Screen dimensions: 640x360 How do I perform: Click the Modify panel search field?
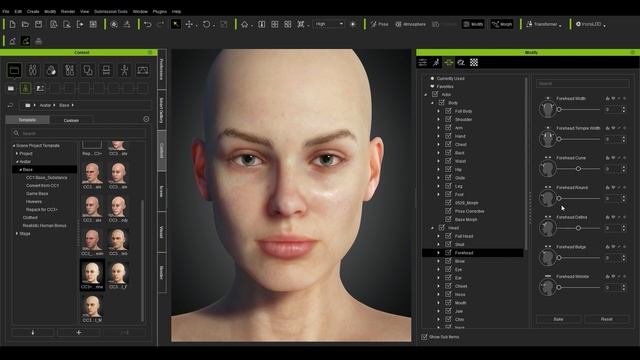click(582, 83)
